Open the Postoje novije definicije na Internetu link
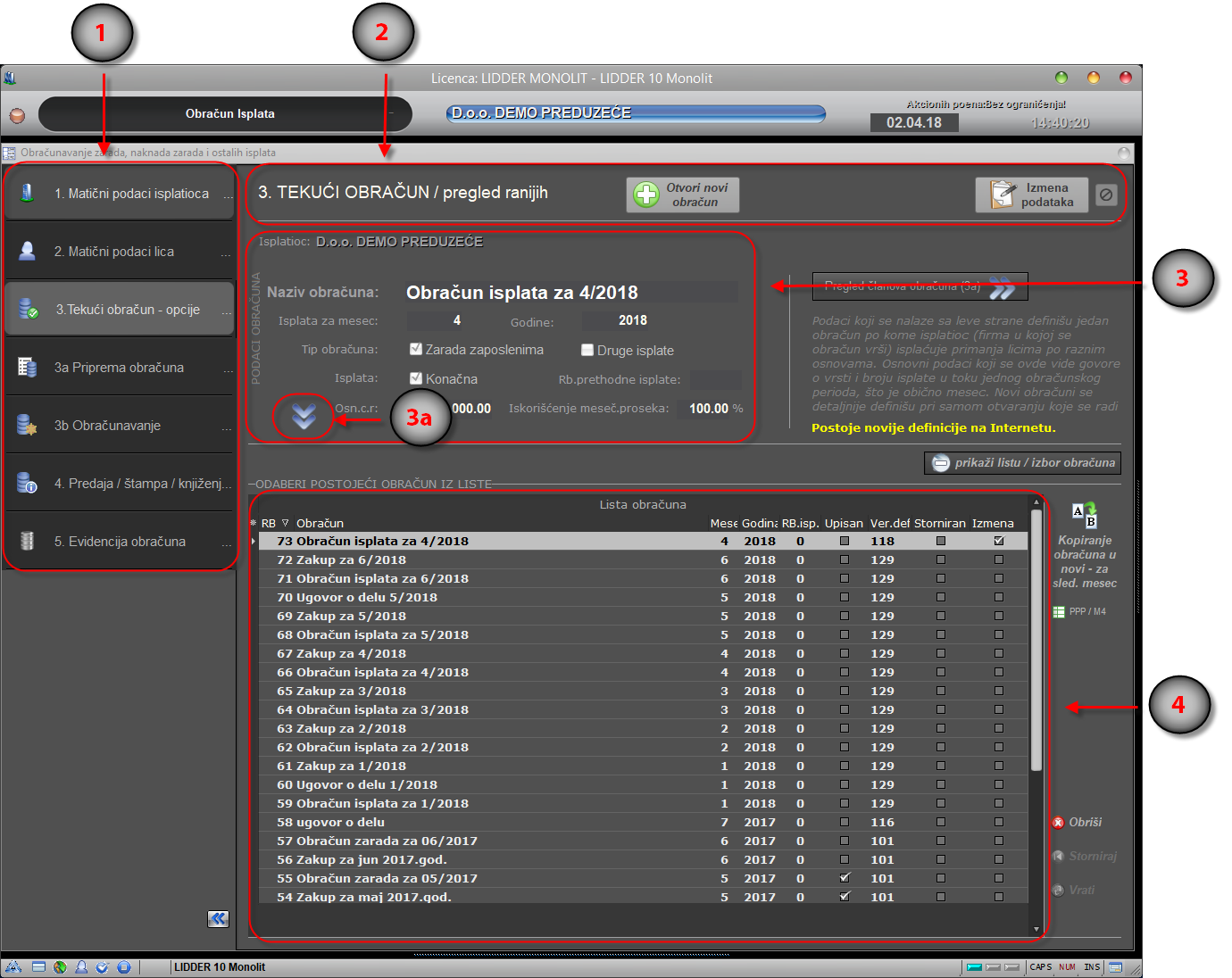 pos(934,428)
